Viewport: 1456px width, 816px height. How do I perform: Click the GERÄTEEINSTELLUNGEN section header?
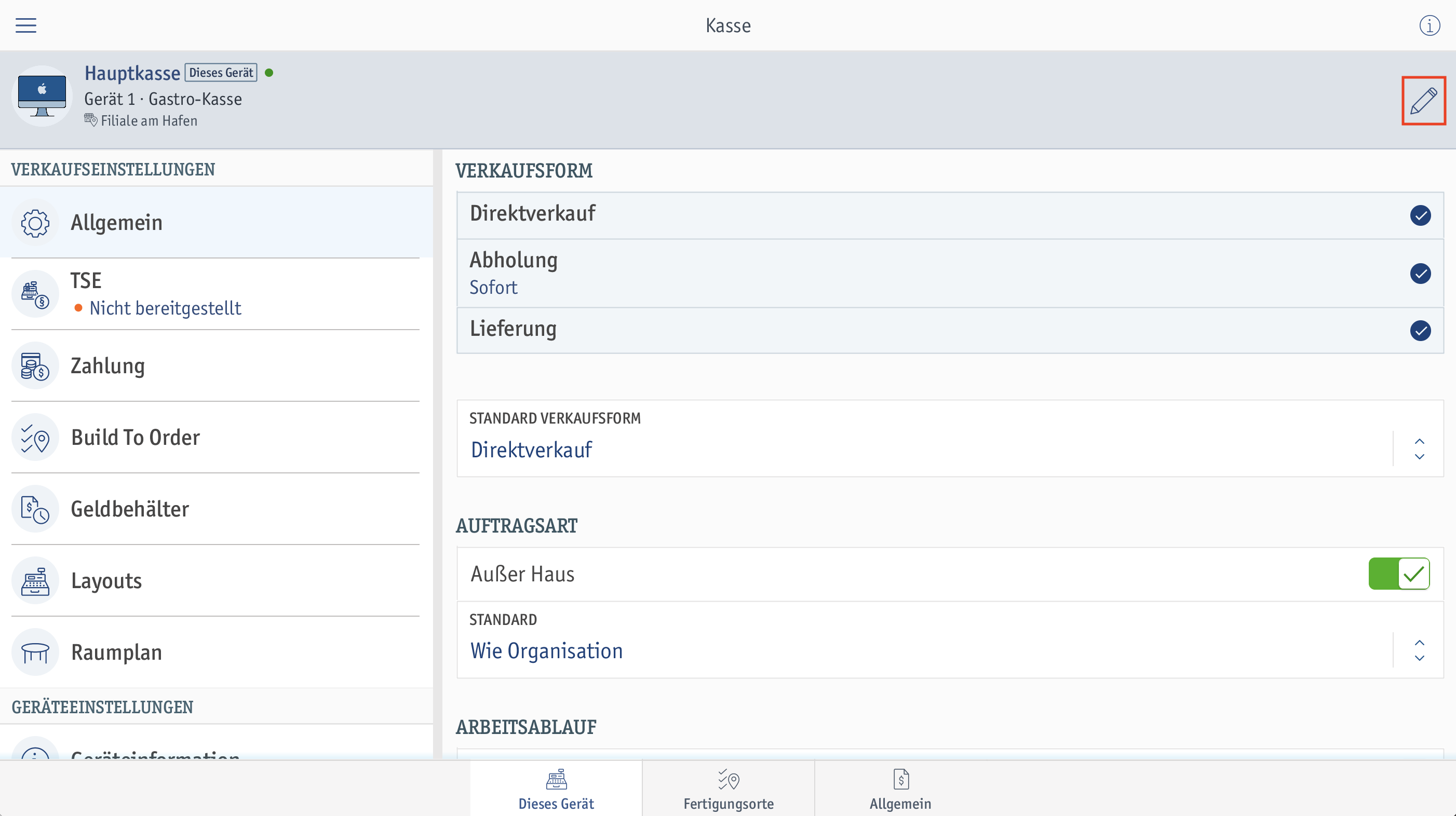(102, 707)
